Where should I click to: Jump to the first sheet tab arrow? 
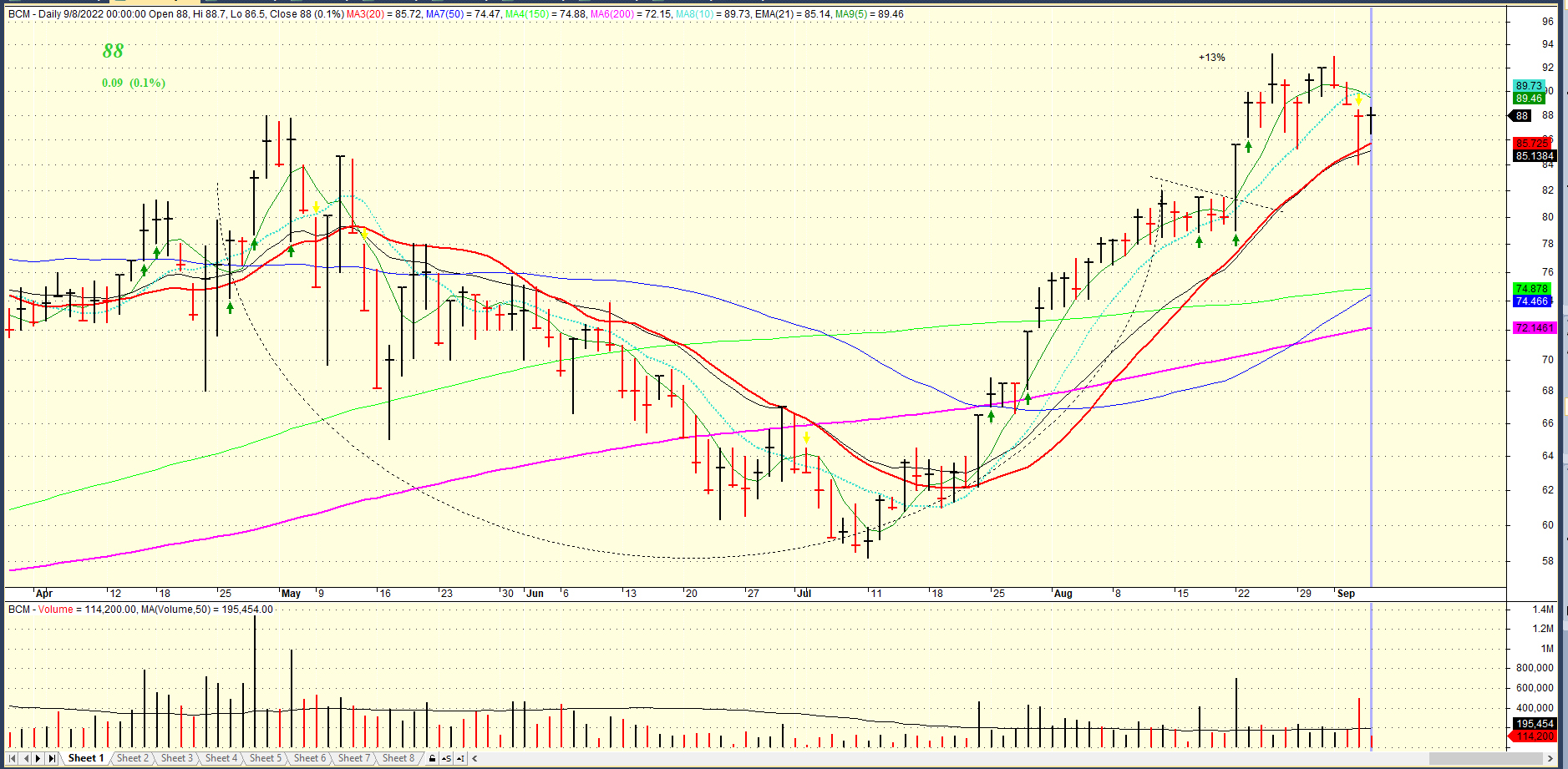click(x=13, y=758)
